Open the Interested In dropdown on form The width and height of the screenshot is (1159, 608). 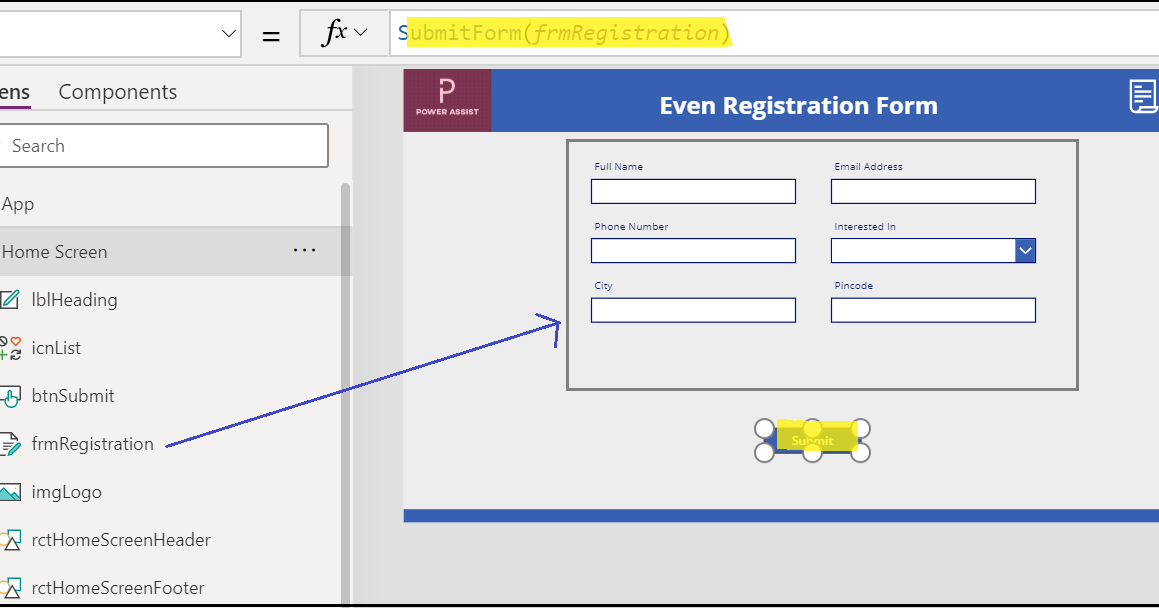click(x=1023, y=250)
